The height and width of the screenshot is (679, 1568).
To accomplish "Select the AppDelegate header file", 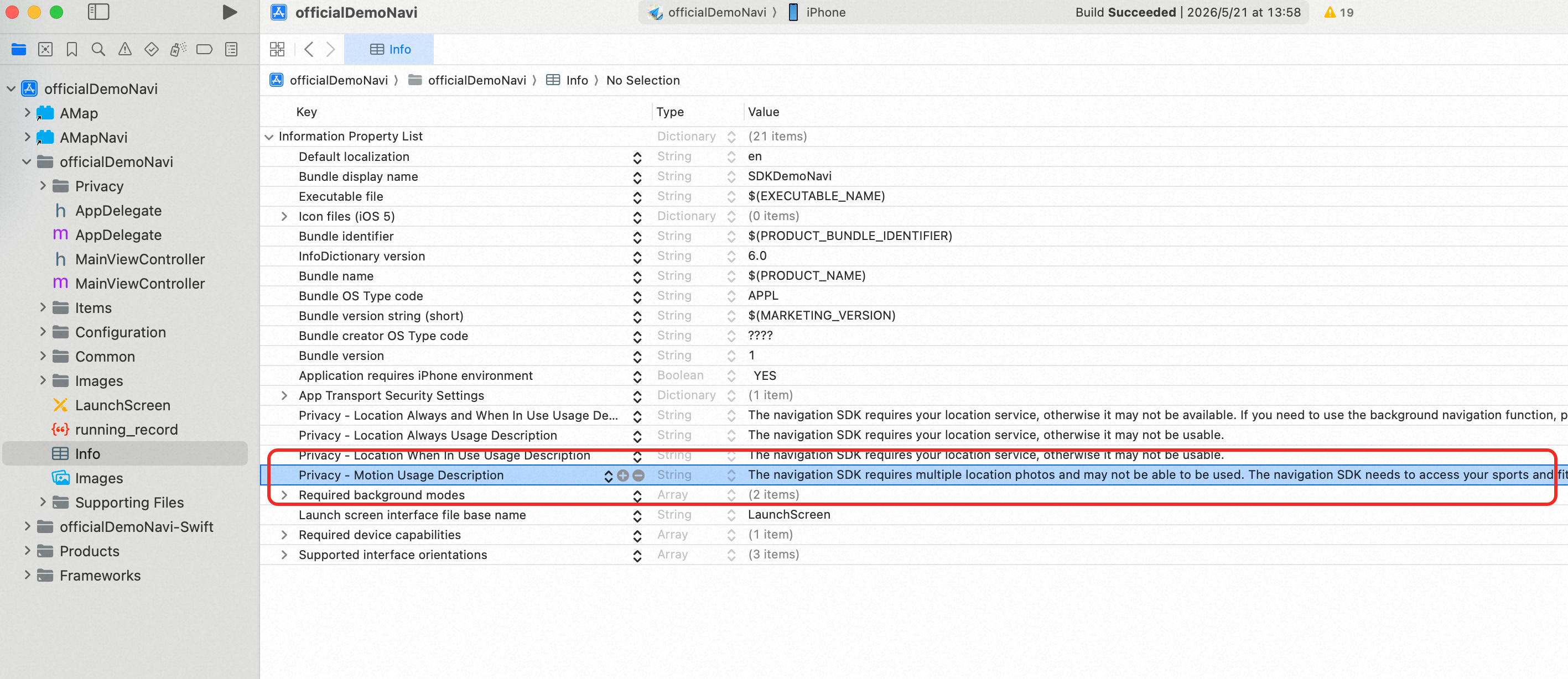I will coord(108,211).
